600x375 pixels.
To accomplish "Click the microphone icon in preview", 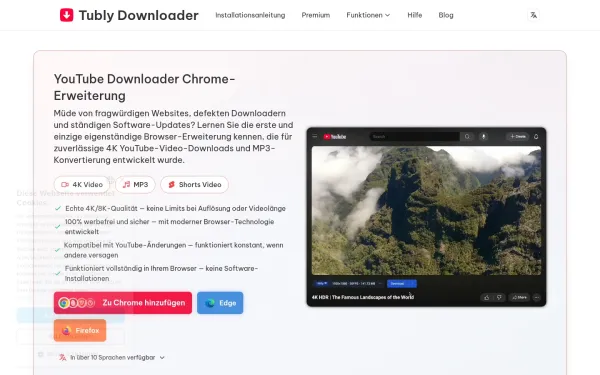I will point(484,137).
